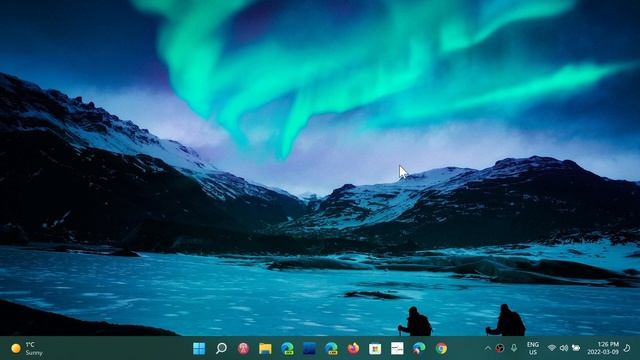Toggle focus assist moon icon
Screen dimensions: 640x360
[x=627, y=348]
